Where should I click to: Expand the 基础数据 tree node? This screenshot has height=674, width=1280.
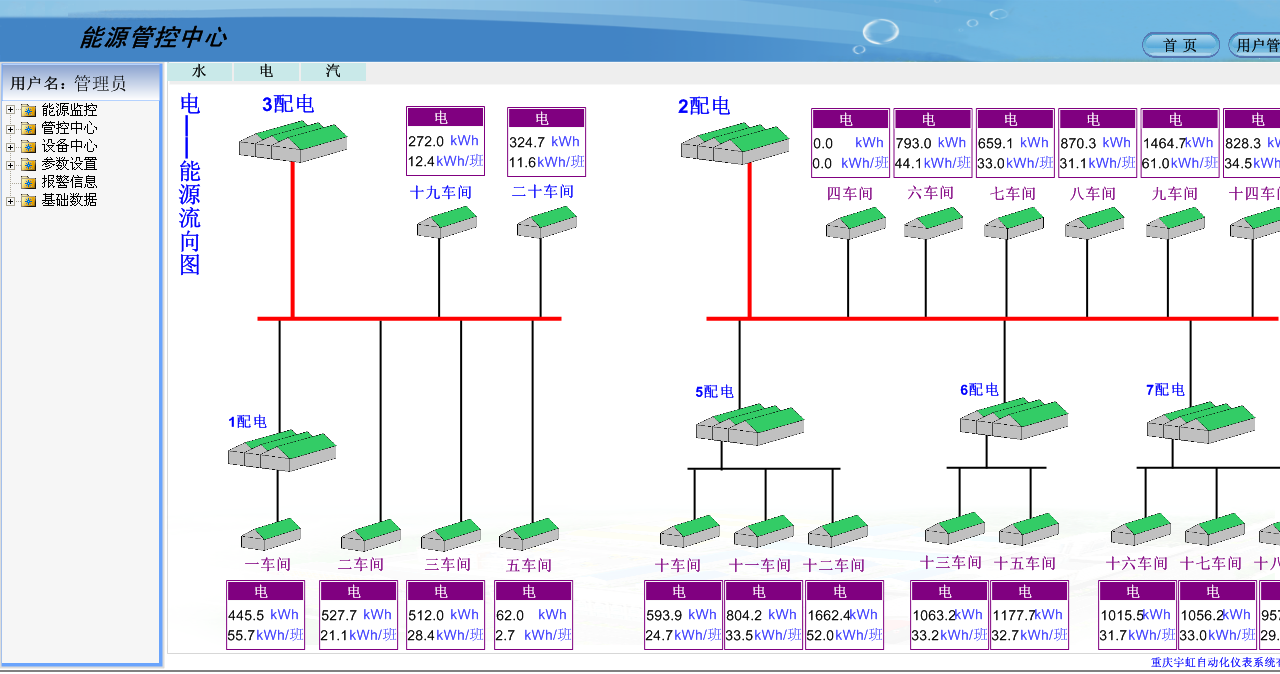[11, 200]
